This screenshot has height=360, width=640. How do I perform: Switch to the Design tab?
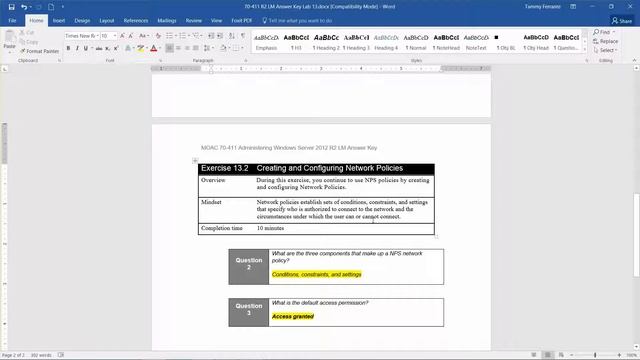[82, 20]
